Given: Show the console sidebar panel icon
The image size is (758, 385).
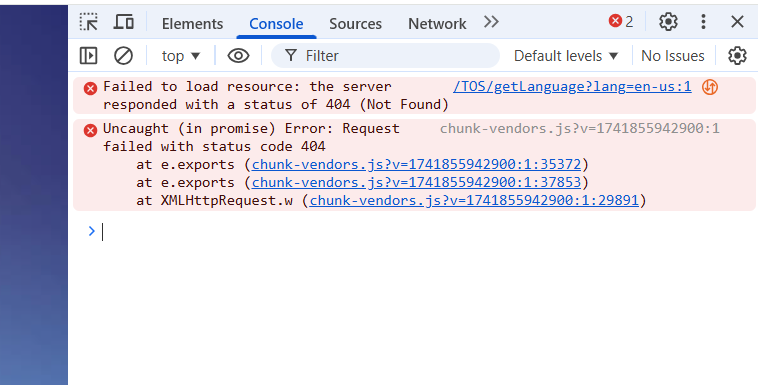Looking at the screenshot, I should [88, 56].
